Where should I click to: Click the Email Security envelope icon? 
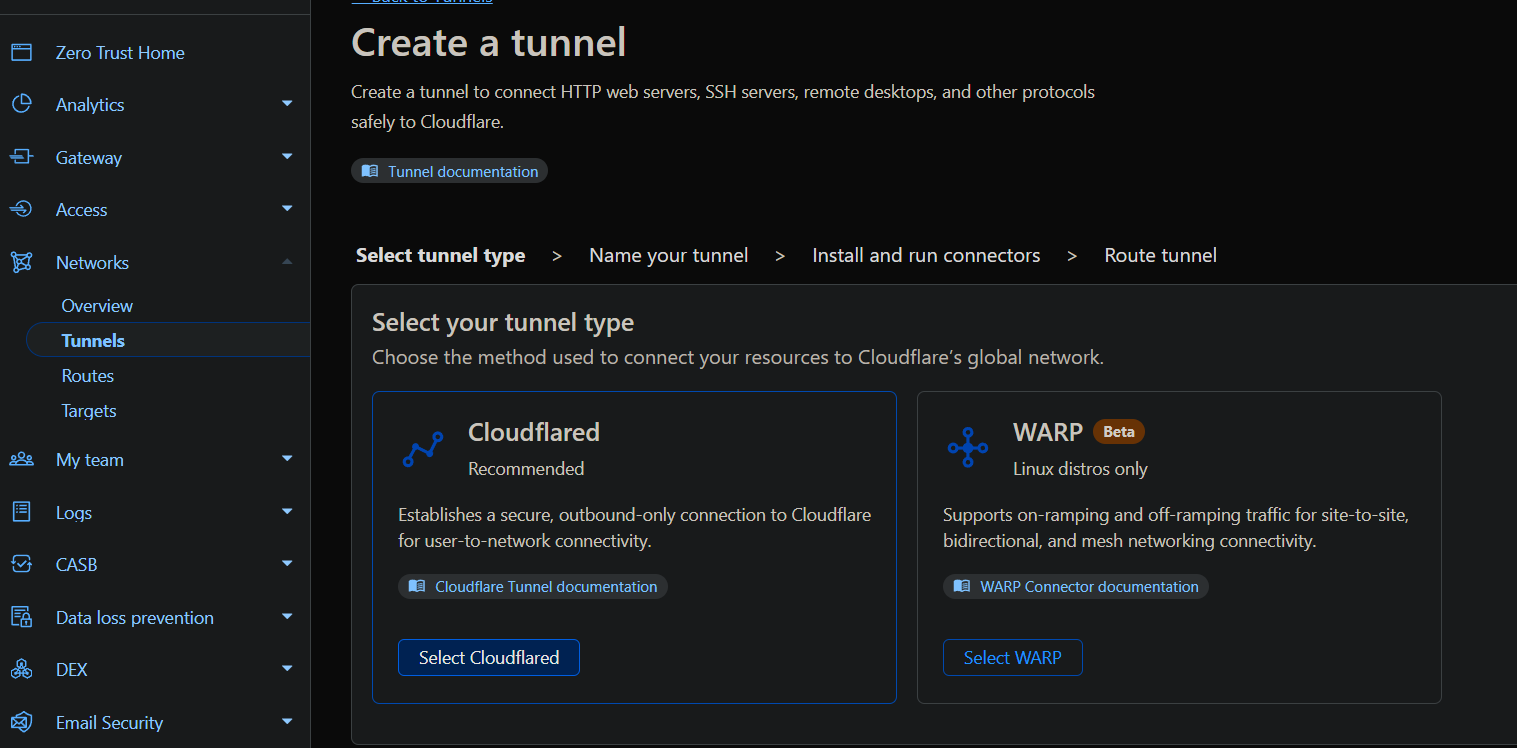[x=21, y=722]
